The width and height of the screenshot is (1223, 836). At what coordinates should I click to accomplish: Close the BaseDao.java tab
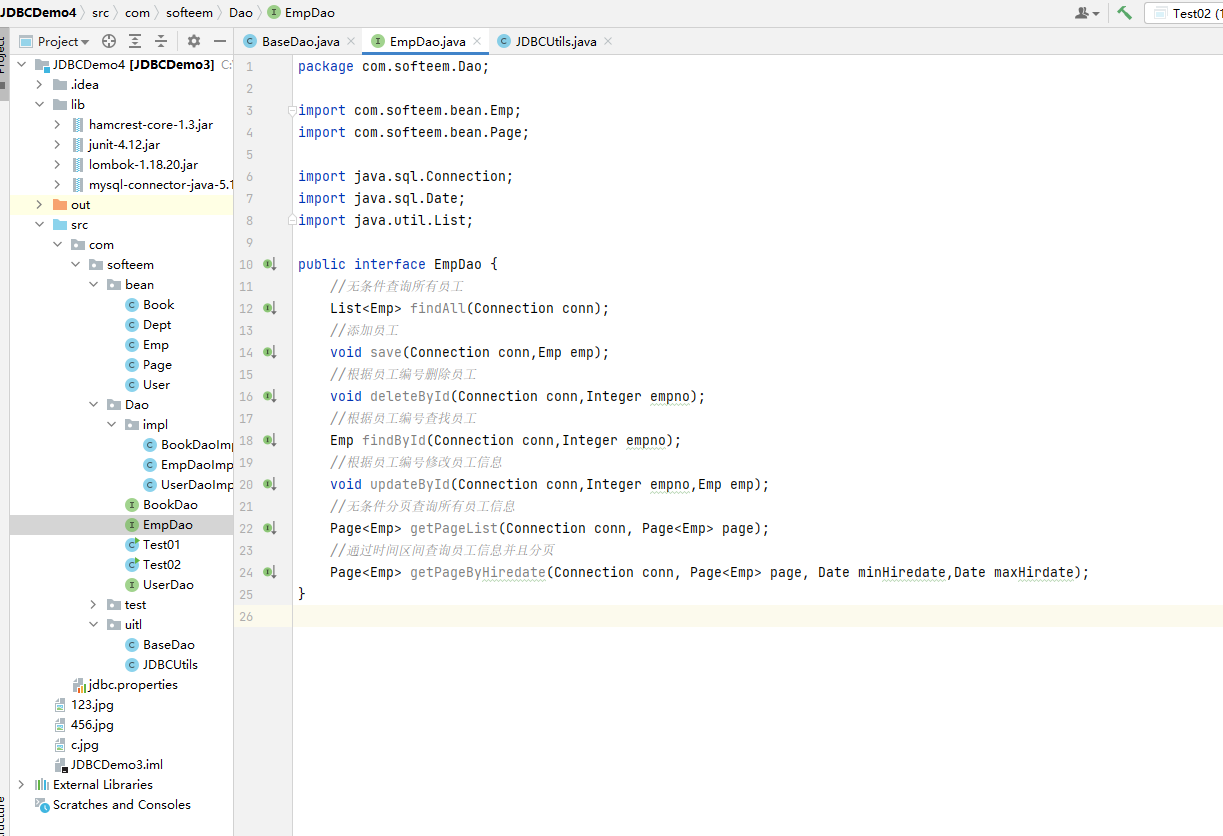[x=351, y=42]
